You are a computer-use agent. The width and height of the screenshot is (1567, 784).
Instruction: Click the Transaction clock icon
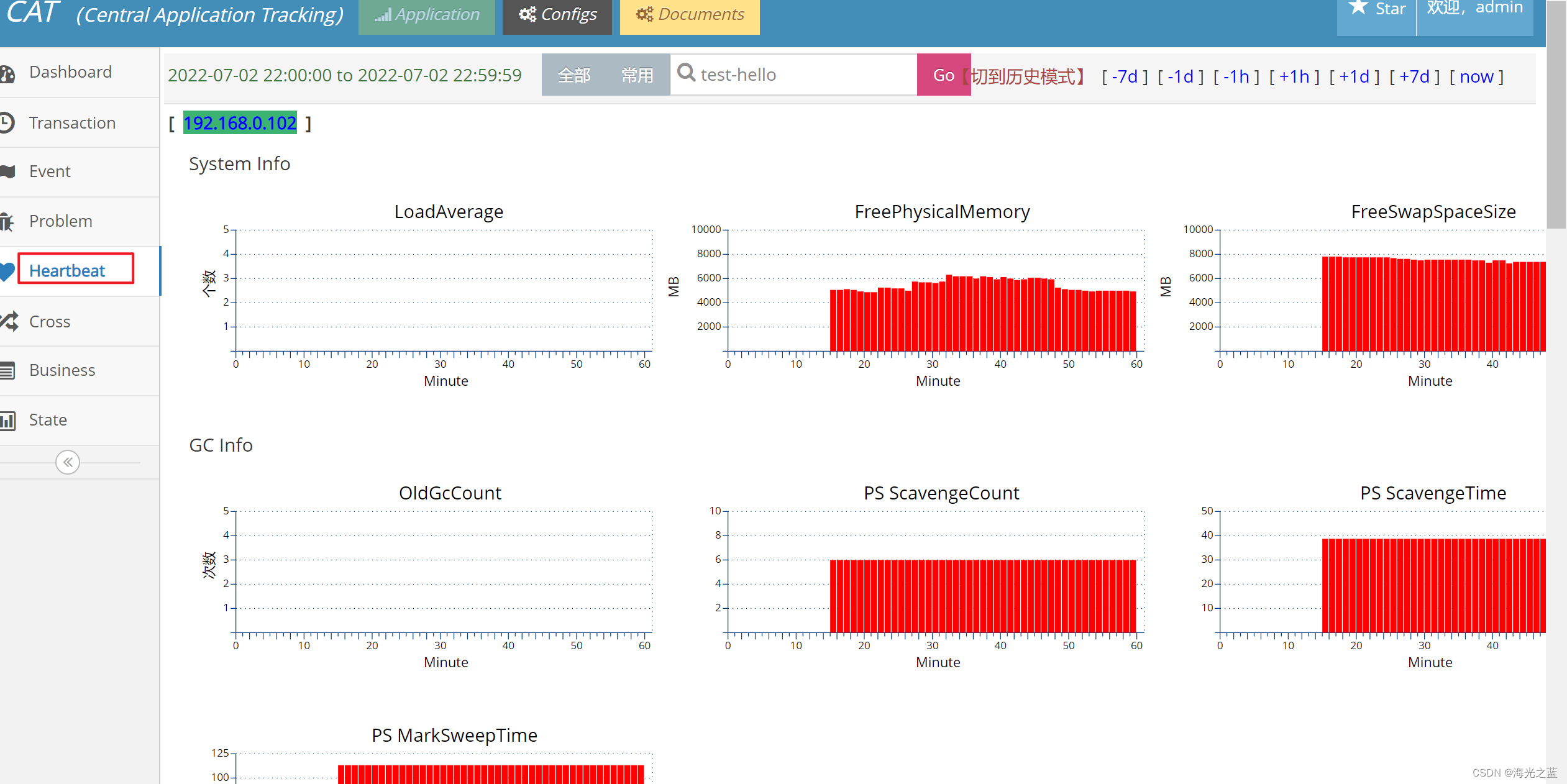tap(7, 122)
